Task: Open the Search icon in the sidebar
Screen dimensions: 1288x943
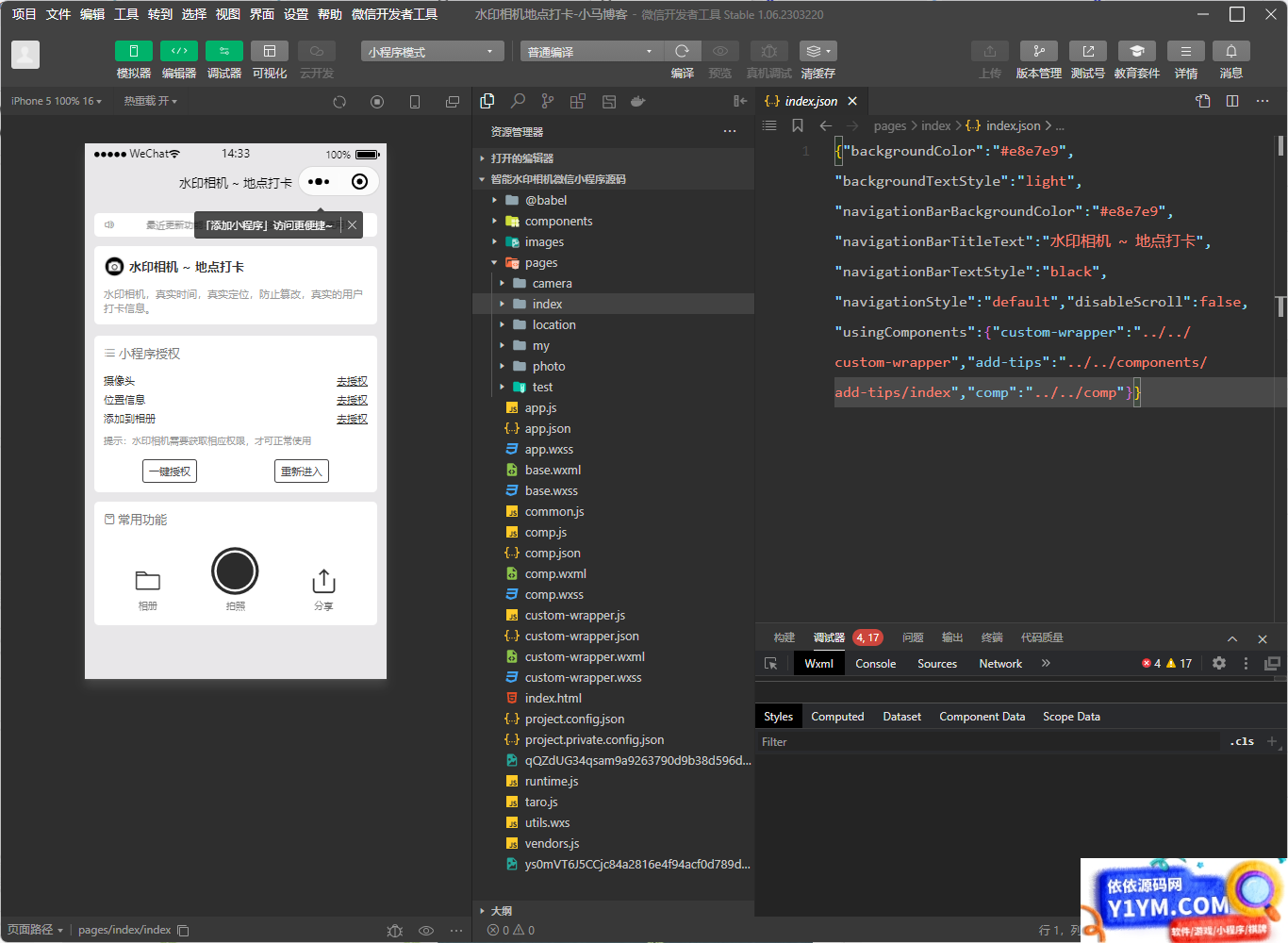Action: tap(518, 101)
